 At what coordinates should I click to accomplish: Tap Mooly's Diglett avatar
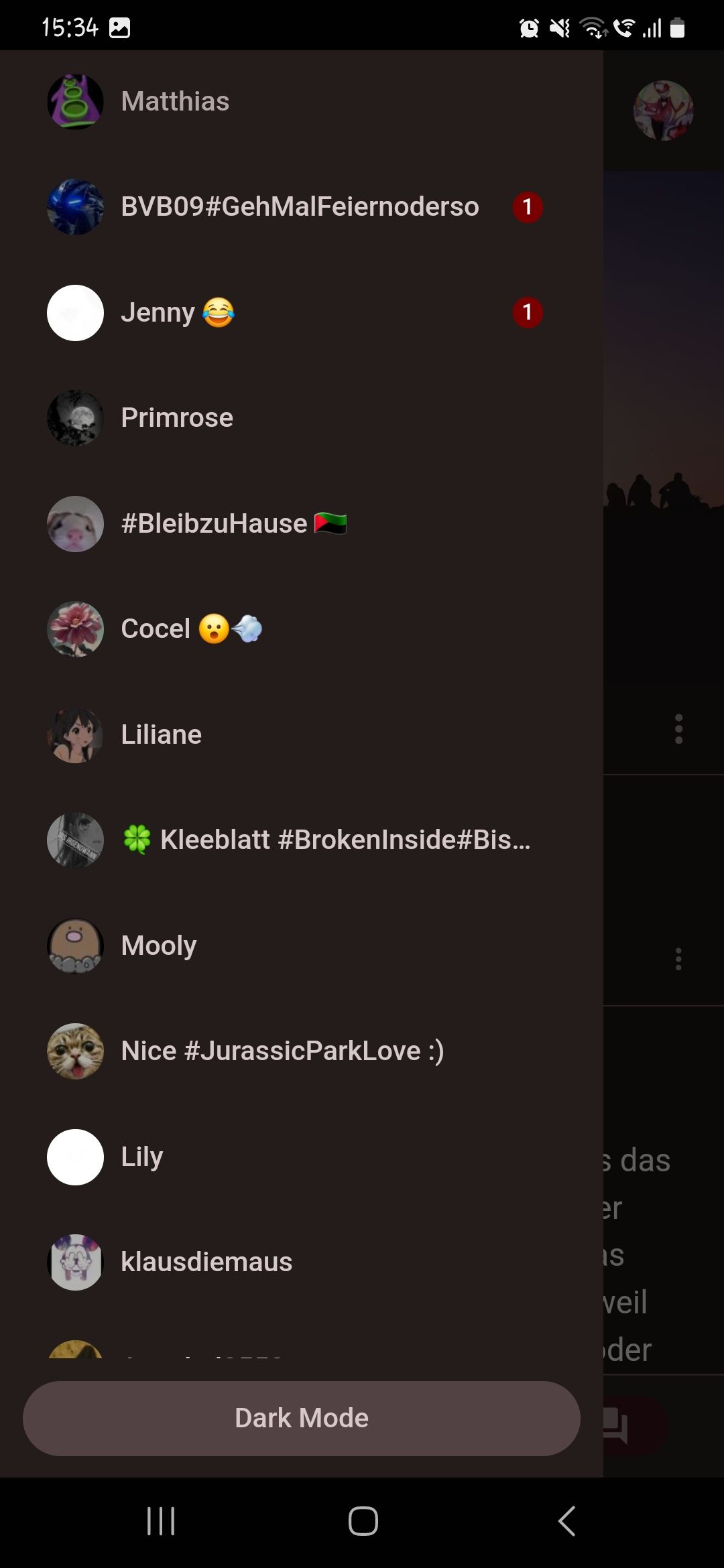click(x=75, y=946)
